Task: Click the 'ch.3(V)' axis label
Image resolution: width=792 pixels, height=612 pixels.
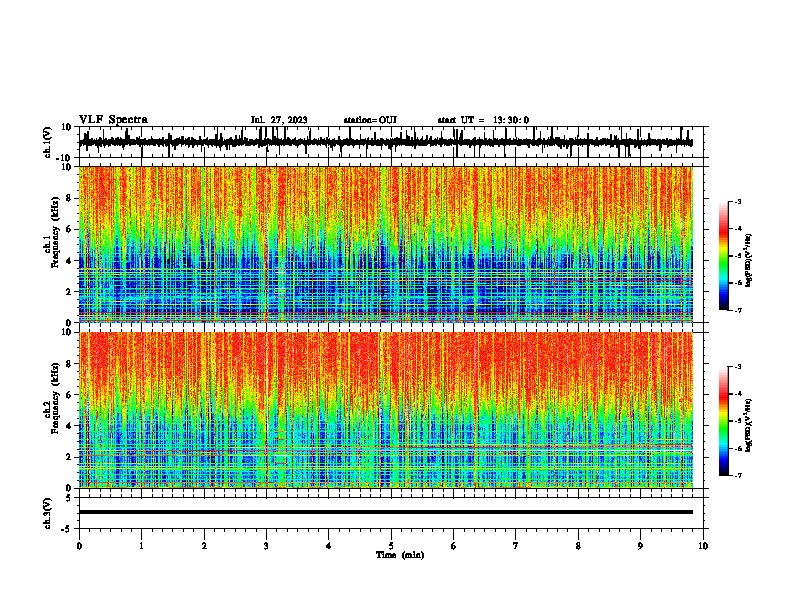Action: (48, 513)
